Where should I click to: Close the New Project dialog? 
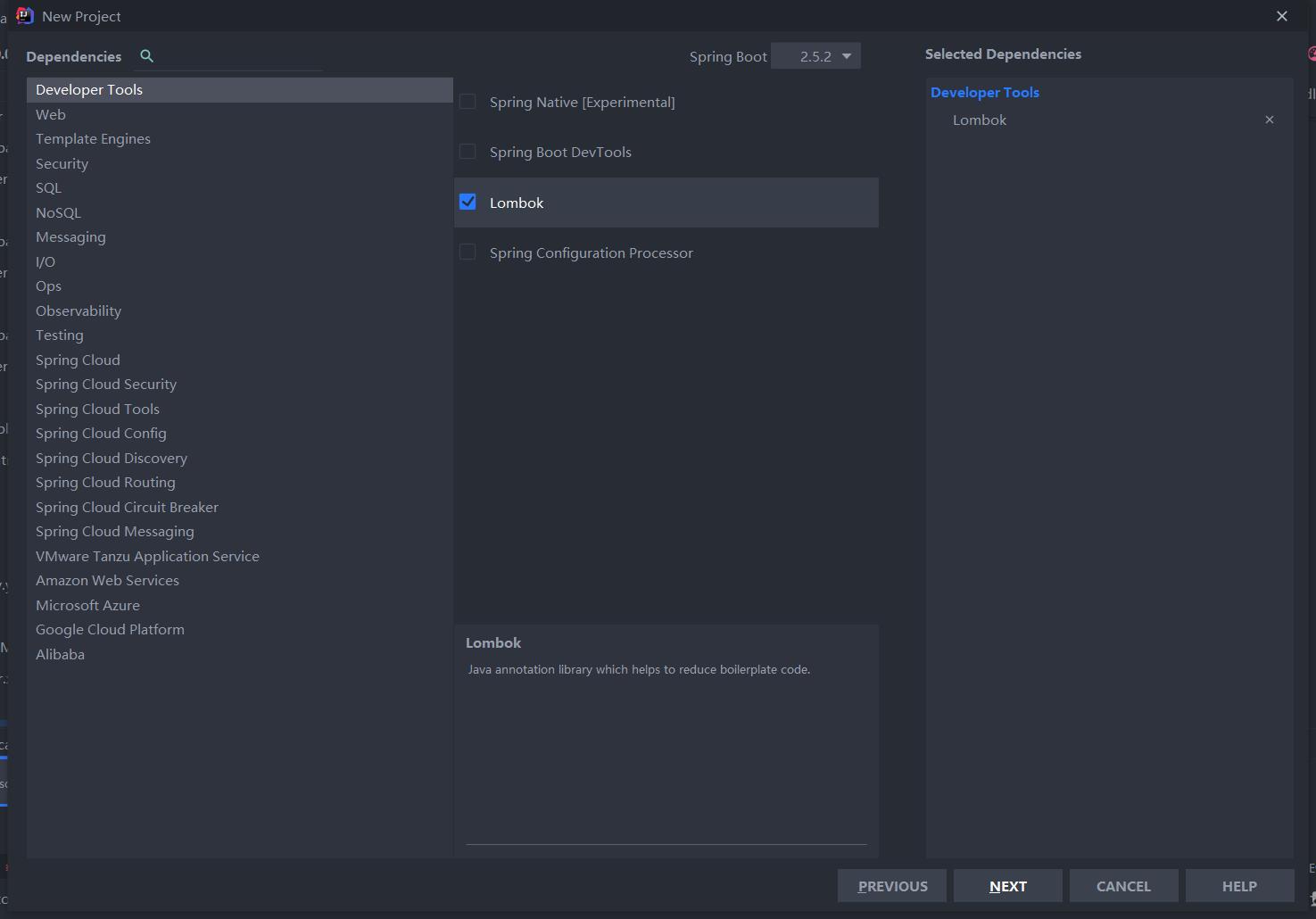pos(1282,16)
